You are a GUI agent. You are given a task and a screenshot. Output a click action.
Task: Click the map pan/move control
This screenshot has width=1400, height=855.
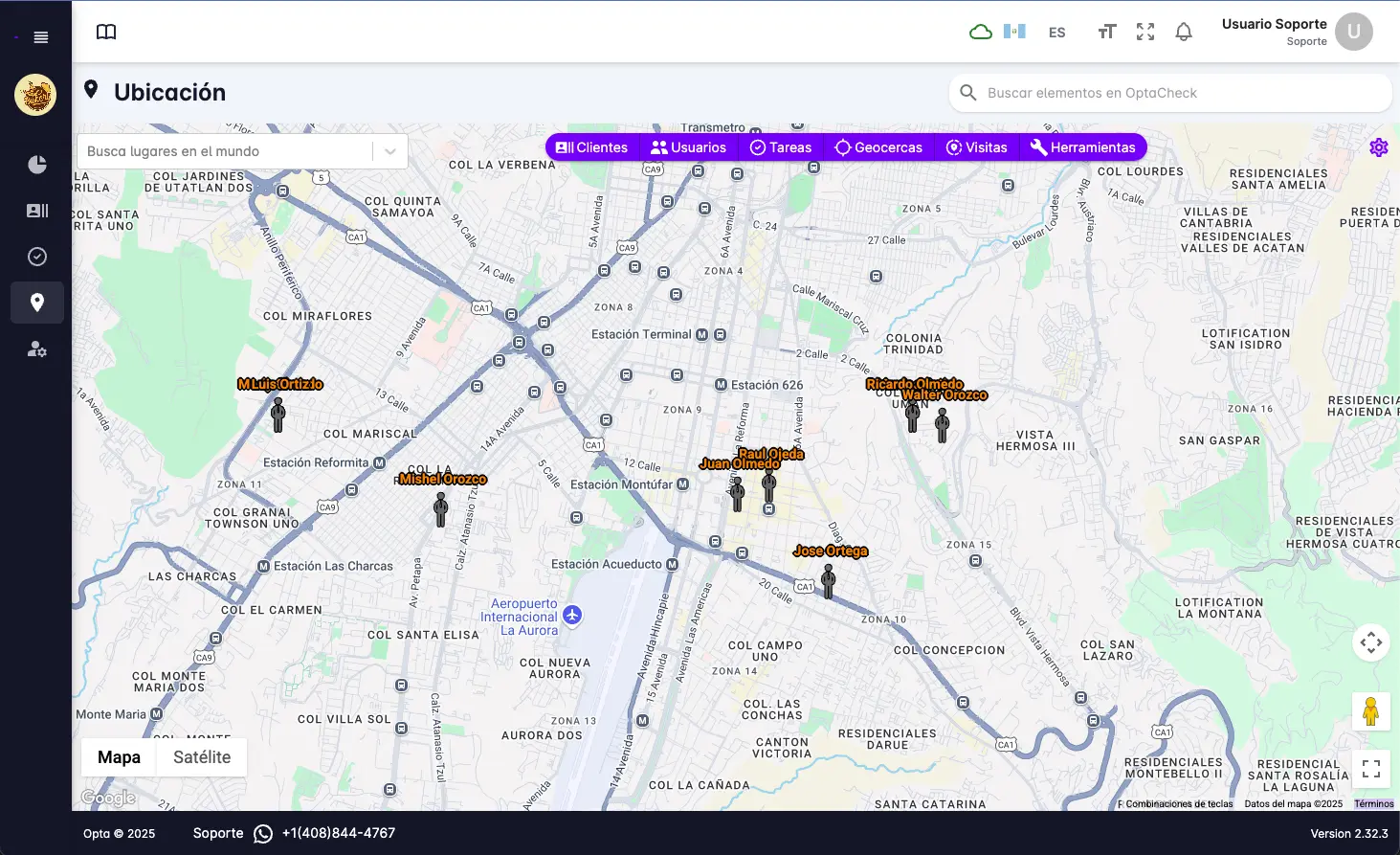pyautogui.click(x=1371, y=642)
